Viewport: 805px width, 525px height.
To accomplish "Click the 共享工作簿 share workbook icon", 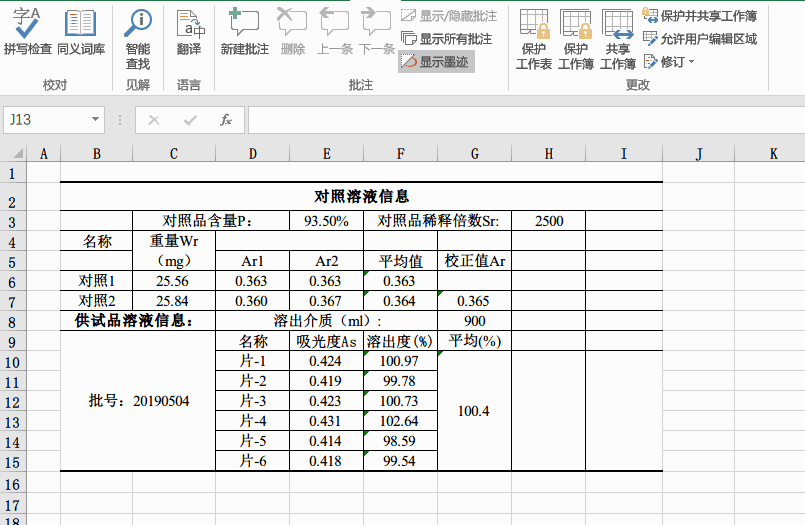I will tap(618, 39).
